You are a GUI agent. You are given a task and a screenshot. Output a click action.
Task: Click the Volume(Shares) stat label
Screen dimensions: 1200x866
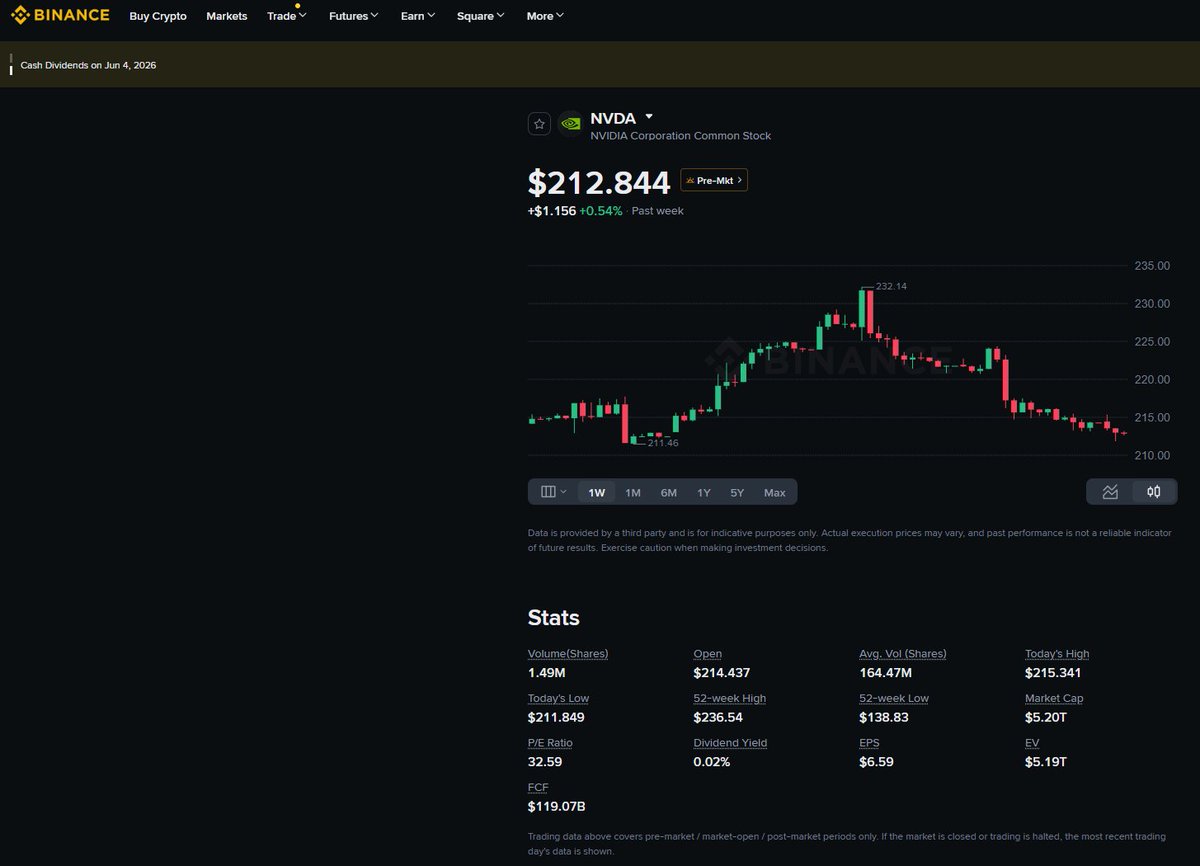(x=568, y=654)
